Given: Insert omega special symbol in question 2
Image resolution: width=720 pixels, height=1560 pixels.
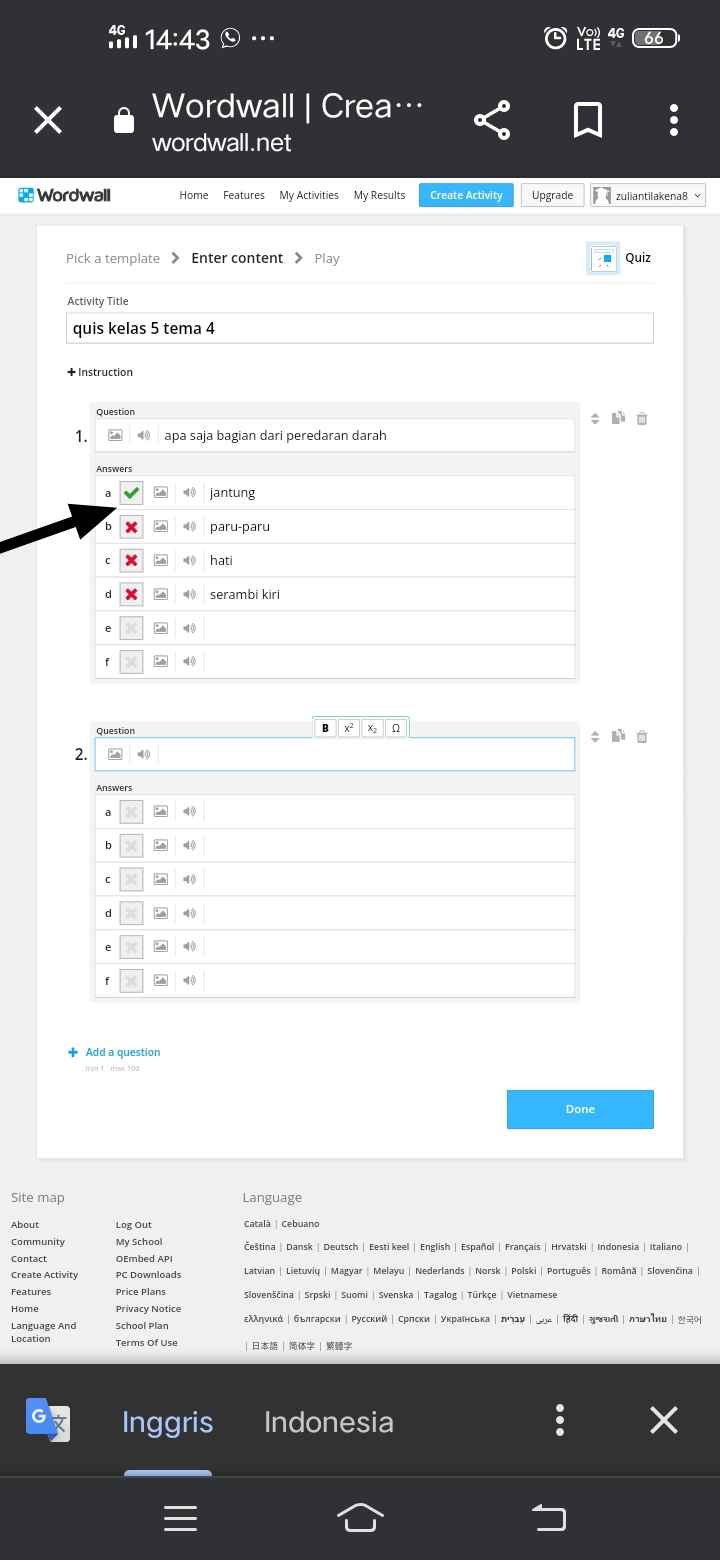Looking at the screenshot, I should click(396, 728).
